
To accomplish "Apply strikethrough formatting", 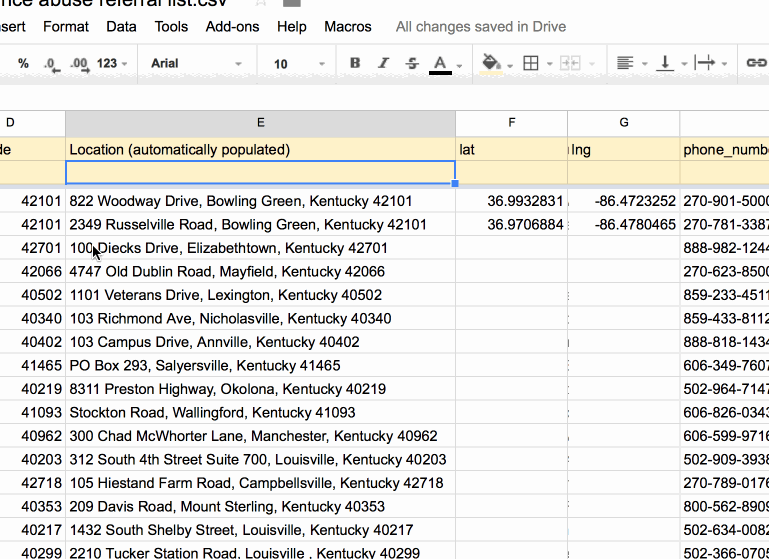I will tap(412, 63).
